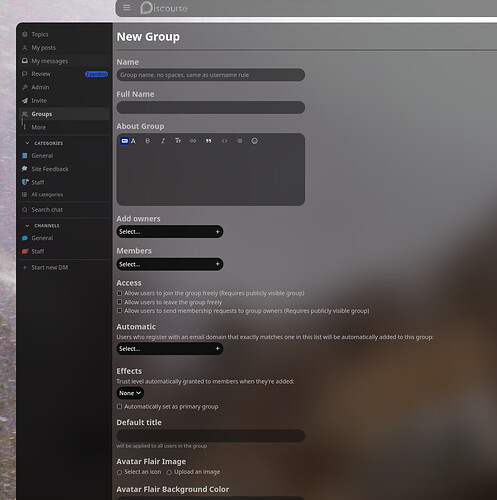The width and height of the screenshot is (497, 500).
Task: Choose the Upload an image radio option
Action: coord(169,472)
